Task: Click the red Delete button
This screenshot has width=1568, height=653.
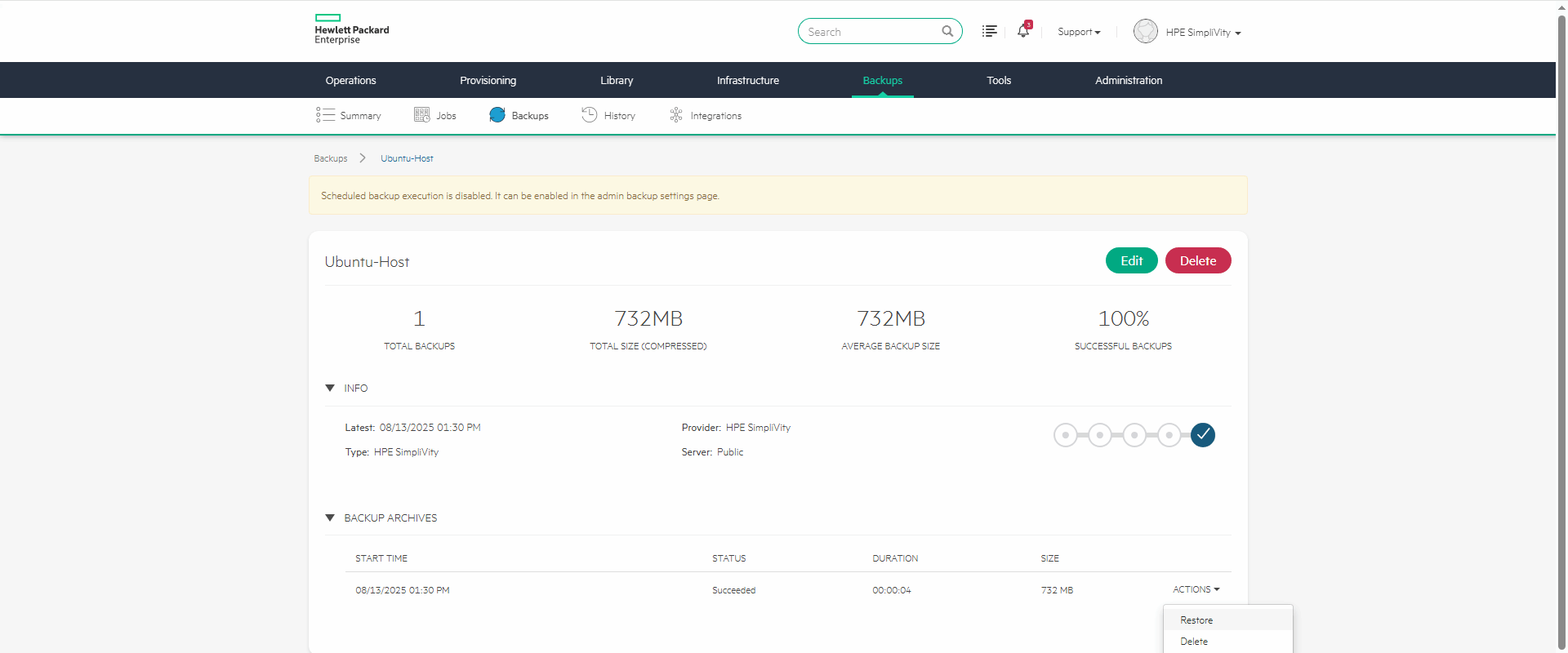Action: 1197,260
